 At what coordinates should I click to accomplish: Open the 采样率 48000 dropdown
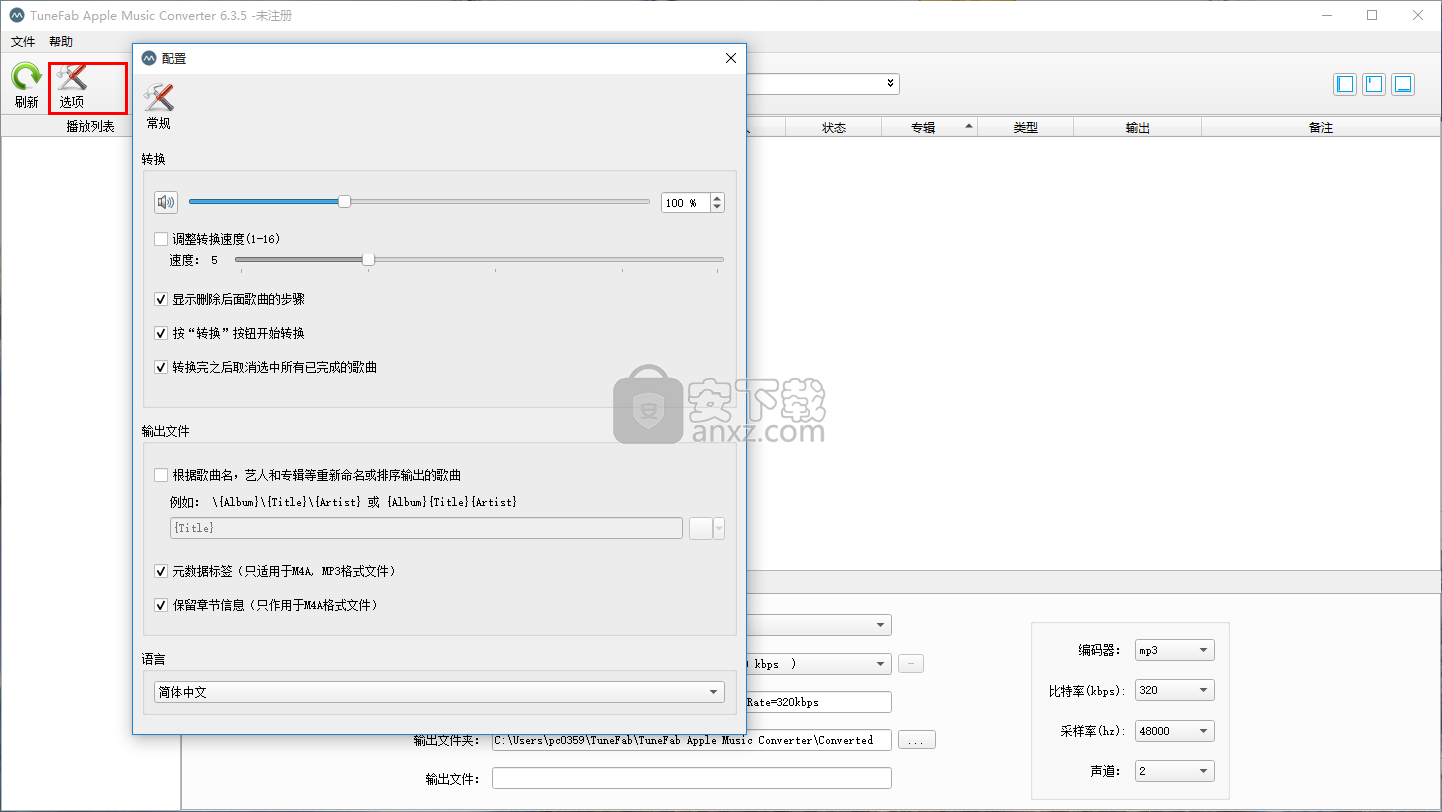click(1175, 731)
